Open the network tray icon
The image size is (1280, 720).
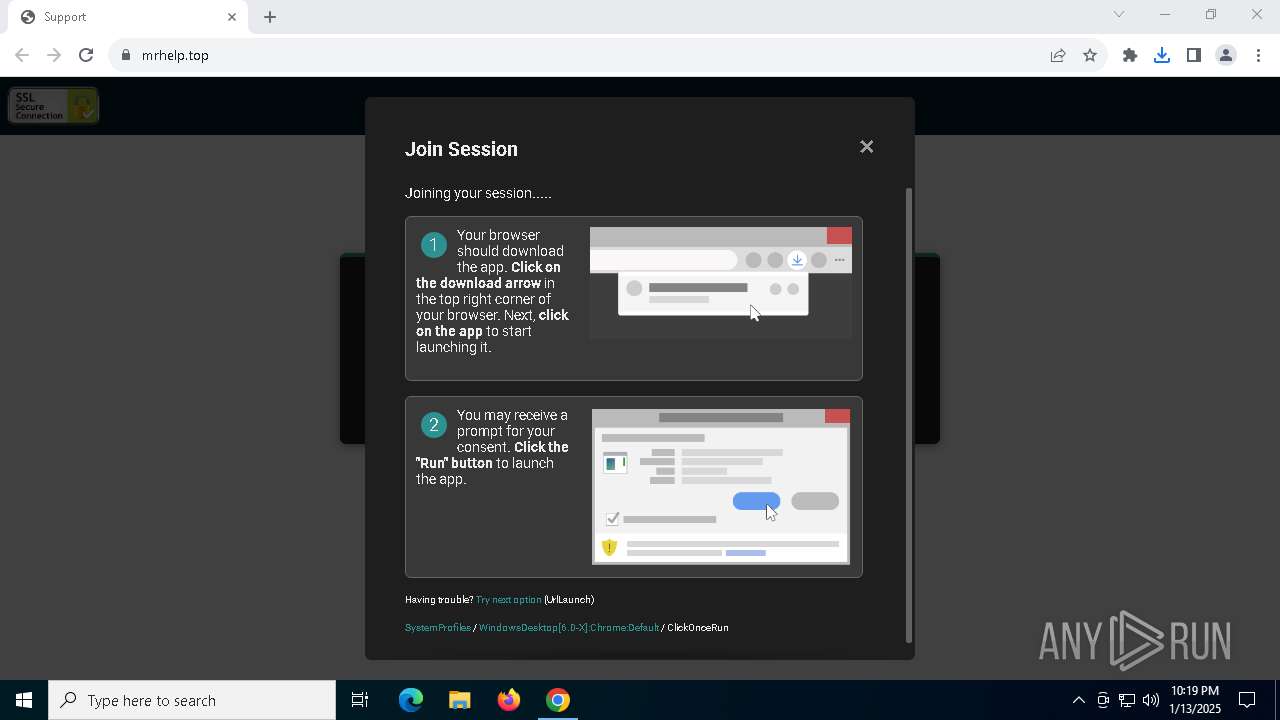(x=1127, y=700)
